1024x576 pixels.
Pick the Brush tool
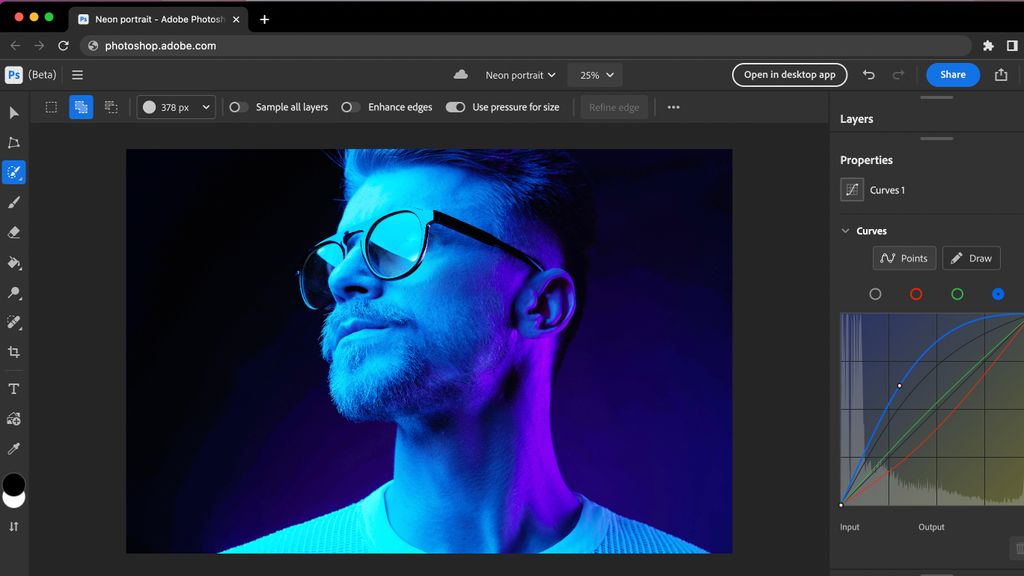pos(14,203)
